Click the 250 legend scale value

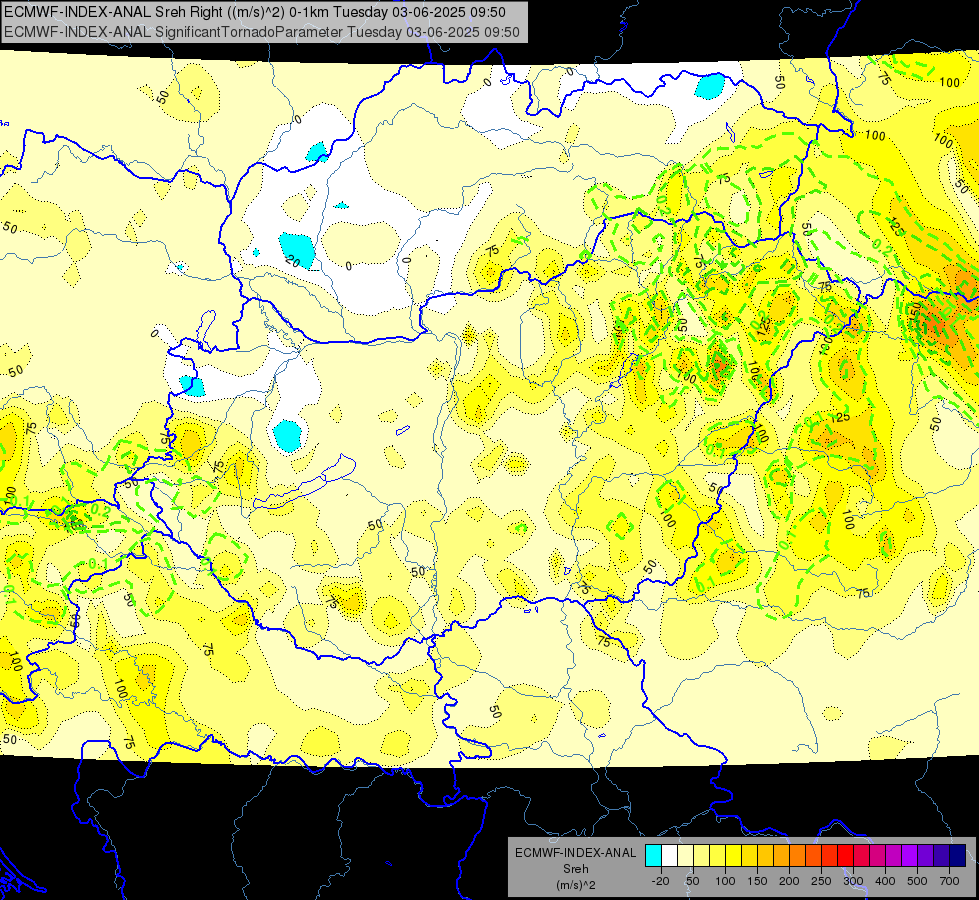pos(821,881)
